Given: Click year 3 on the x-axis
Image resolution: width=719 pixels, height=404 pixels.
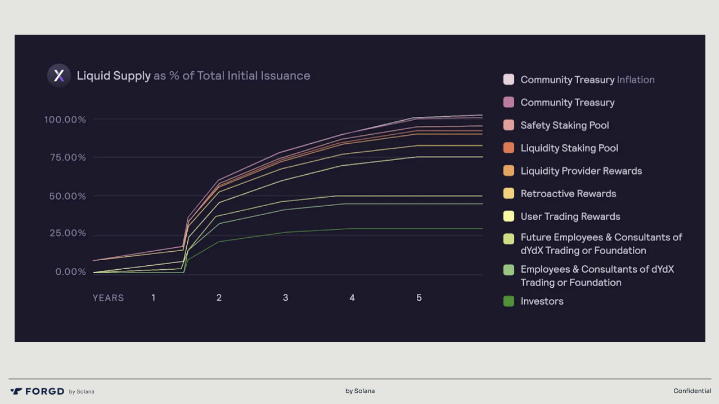Looking at the screenshot, I should coord(286,298).
